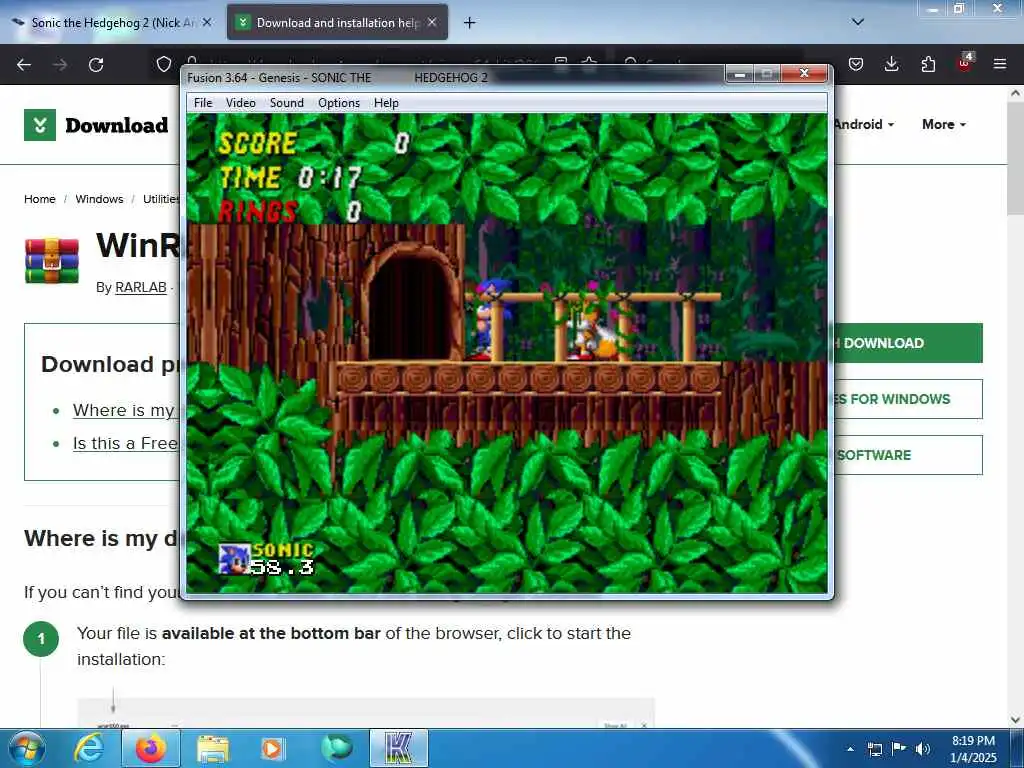This screenshot has width=1024, height=768.
Task: Expand the More navigation dropdown
Action: 944,124
